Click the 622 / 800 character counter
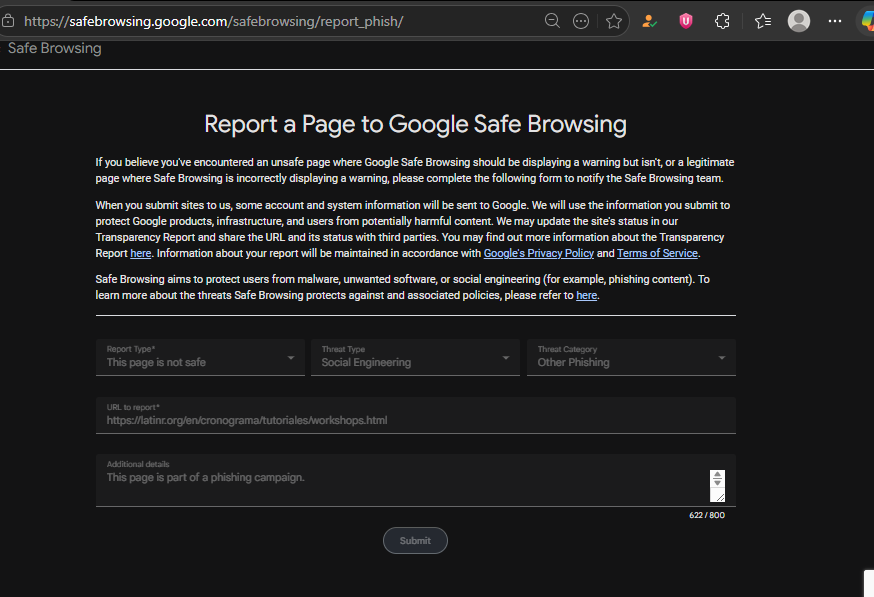This screenshot has height=597, width=874. pyautogui.click(x=707, y=515)
